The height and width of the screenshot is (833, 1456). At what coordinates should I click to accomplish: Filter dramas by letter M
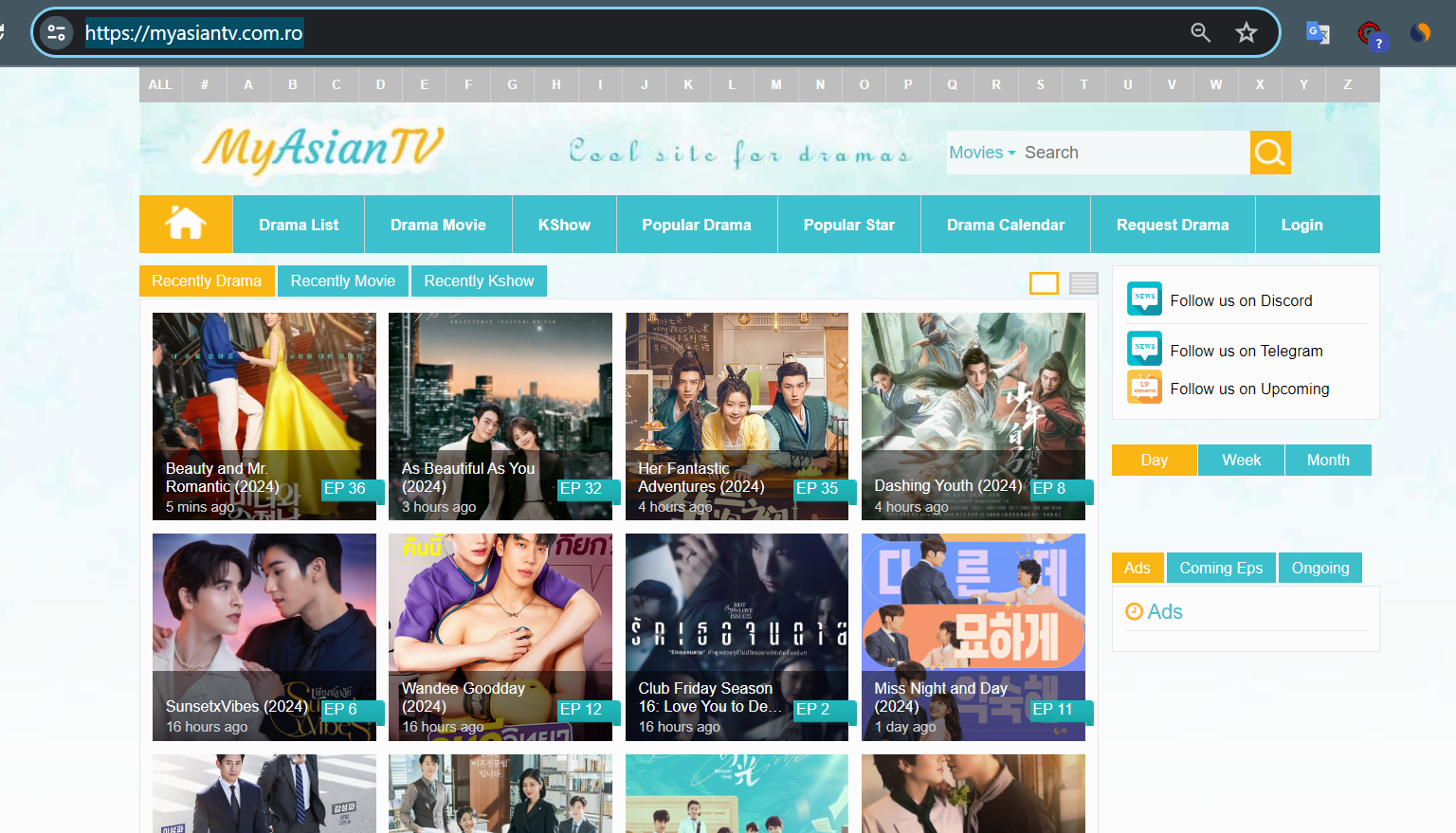(x=776, y=84)
